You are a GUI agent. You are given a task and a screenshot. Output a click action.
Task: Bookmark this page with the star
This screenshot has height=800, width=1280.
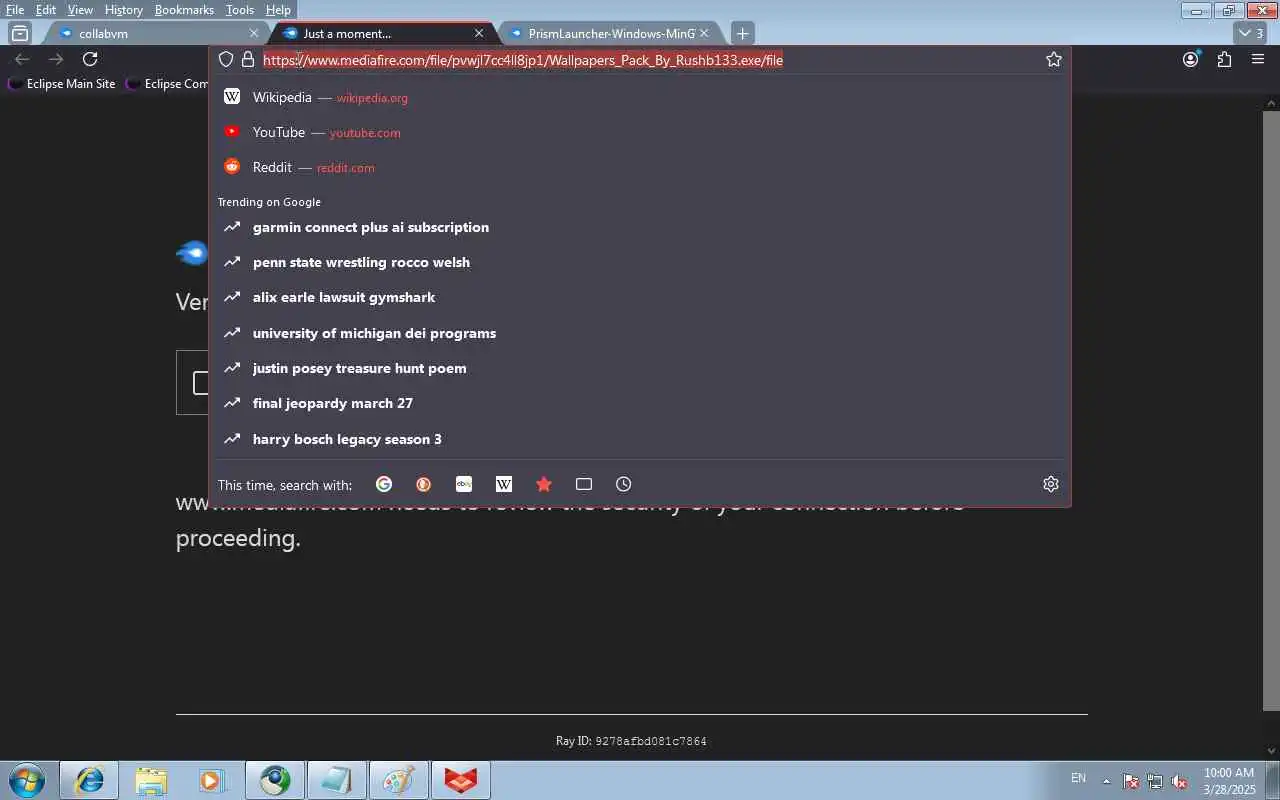pos(1053,59)
